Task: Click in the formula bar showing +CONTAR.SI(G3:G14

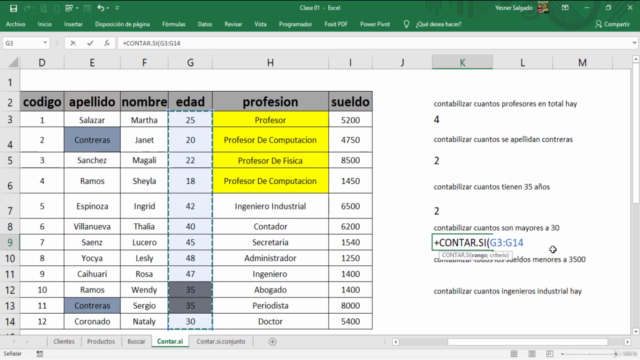Action: click(x=373, y=43)
